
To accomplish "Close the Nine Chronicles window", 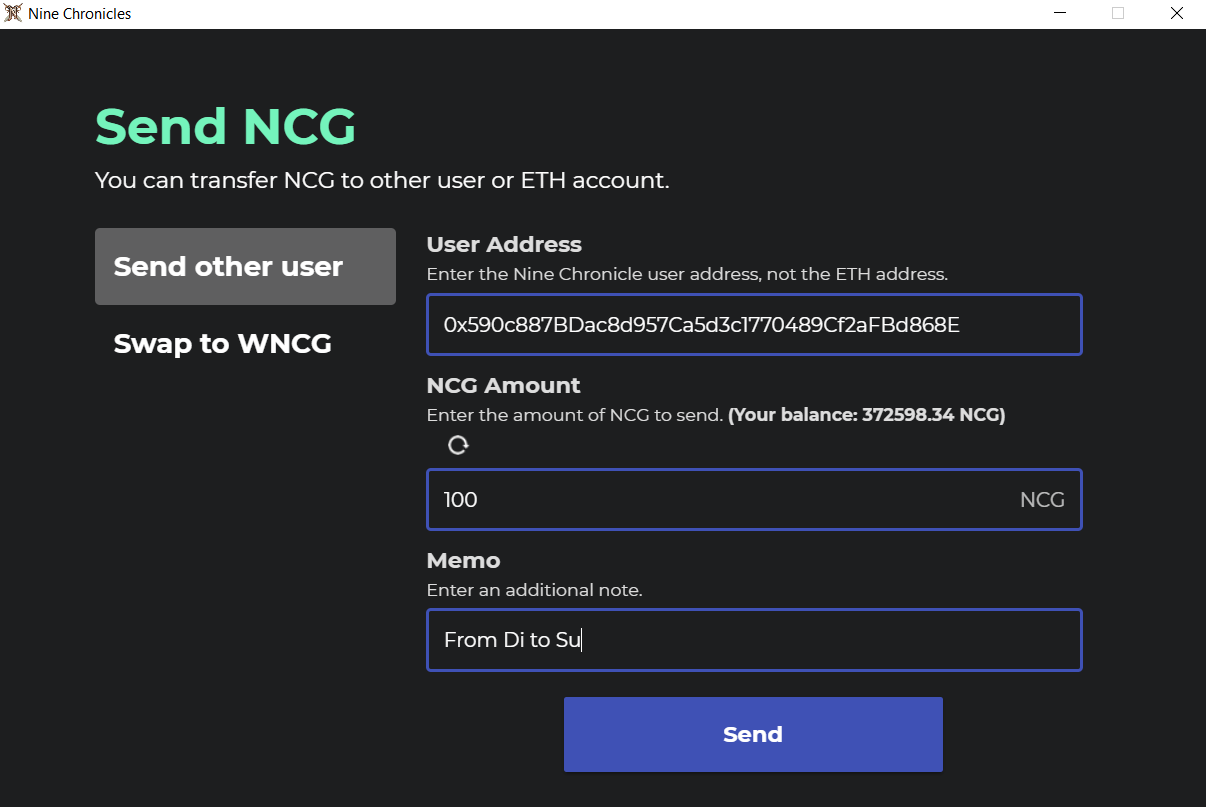I will (x=1177, y=14).
